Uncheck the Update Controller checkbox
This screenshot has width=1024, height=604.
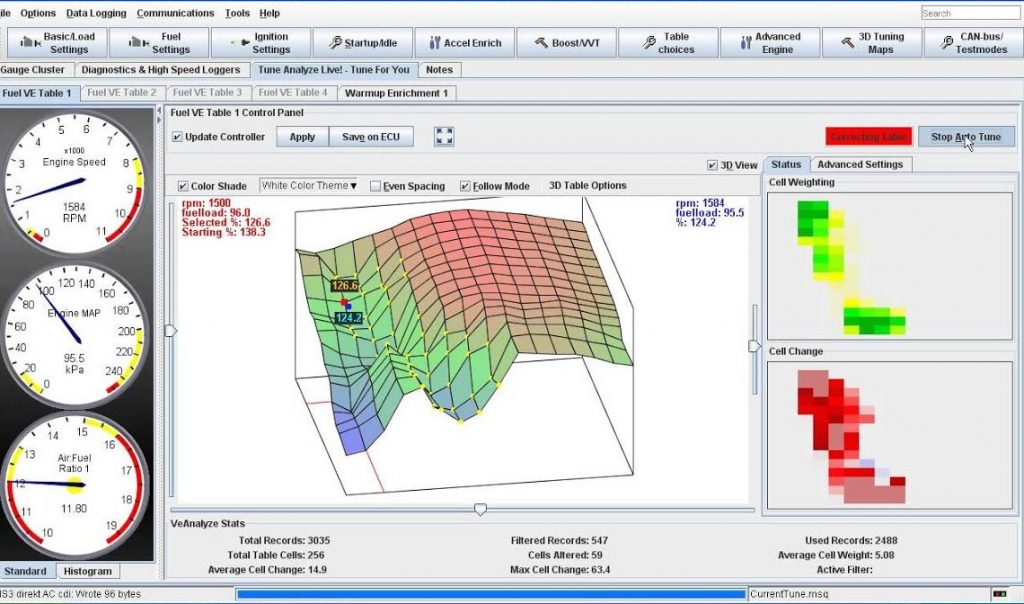(x=178, y=137)
